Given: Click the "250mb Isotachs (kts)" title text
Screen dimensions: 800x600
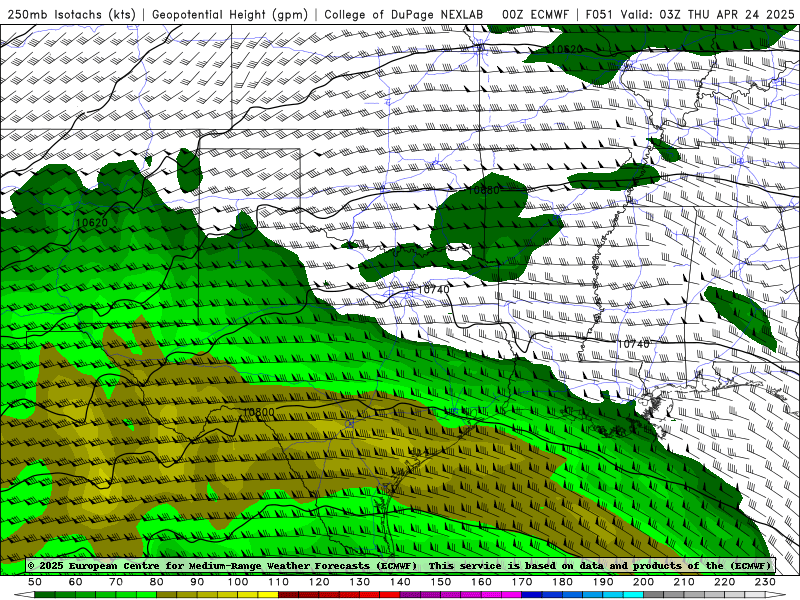Looking at the screenshot, I should pos(71,14).
